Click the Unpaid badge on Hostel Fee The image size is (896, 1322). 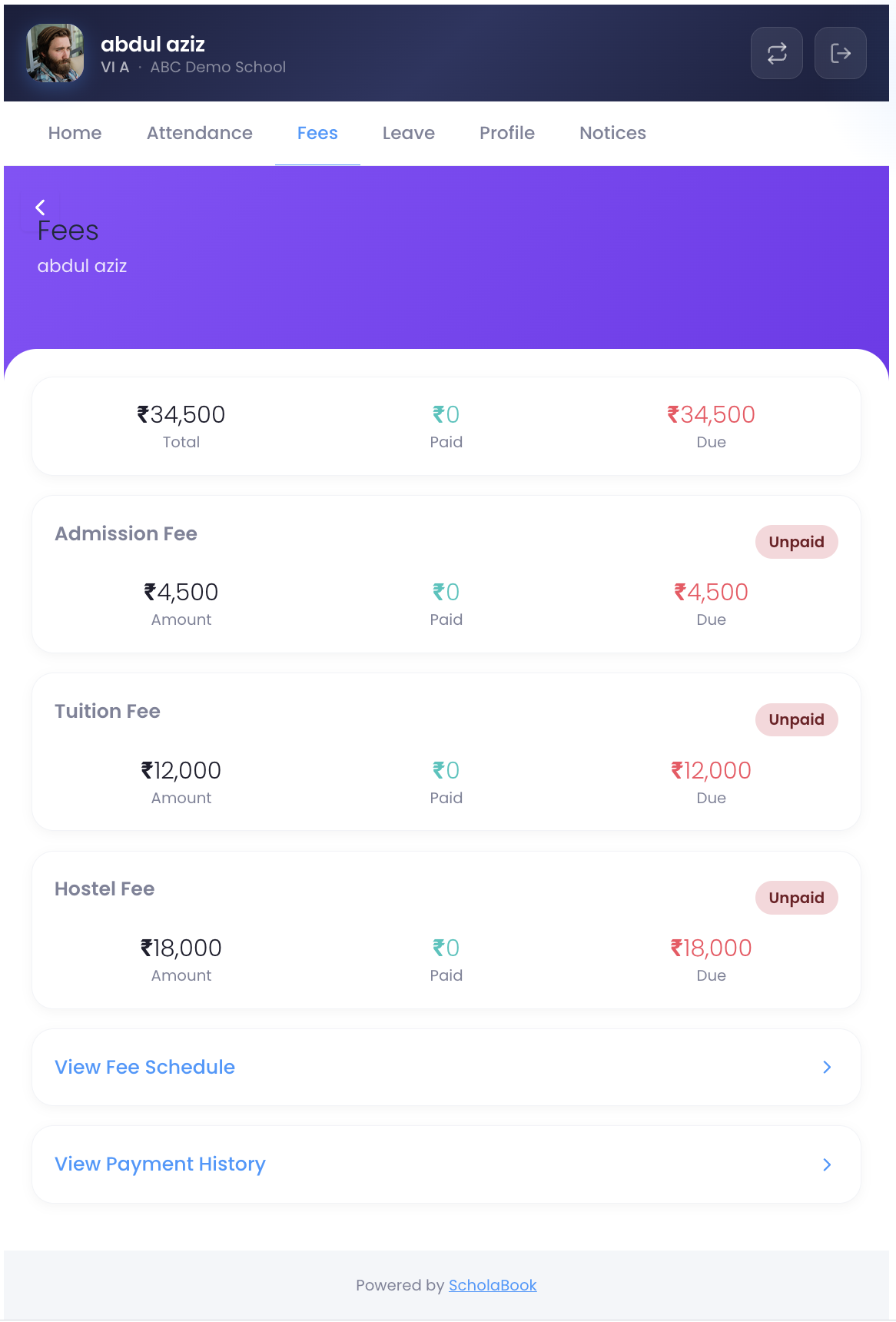coord(797,897)
